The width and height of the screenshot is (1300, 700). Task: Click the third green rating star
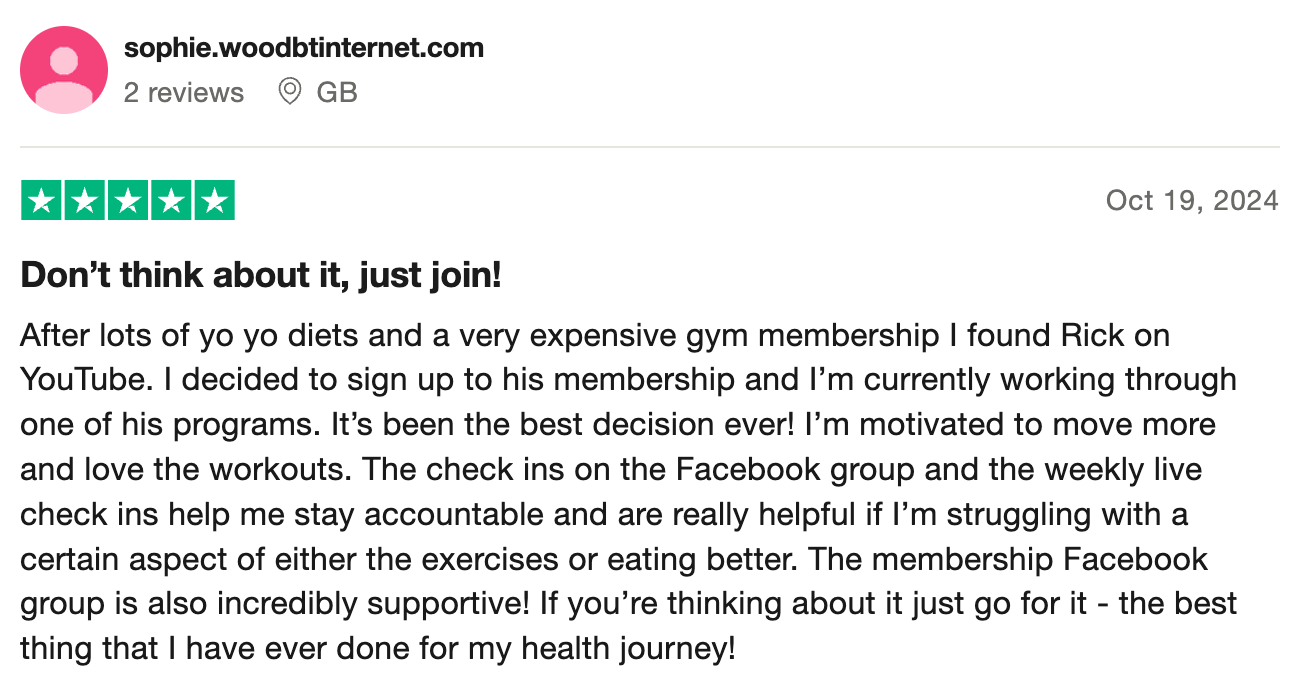pos(127,201)
